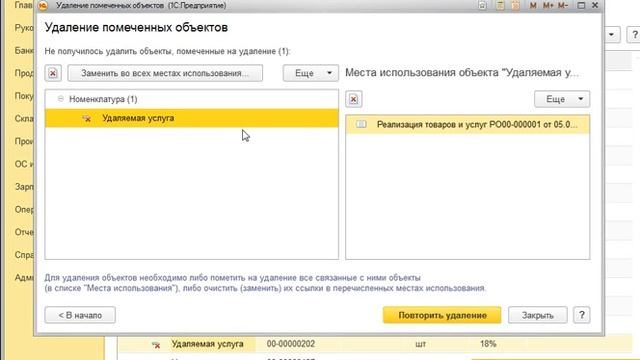Click the deletion-mark icon beside 'Удаляемая услуга' in tree
This screenshot has width=640, height=360.
coord(87,118)
